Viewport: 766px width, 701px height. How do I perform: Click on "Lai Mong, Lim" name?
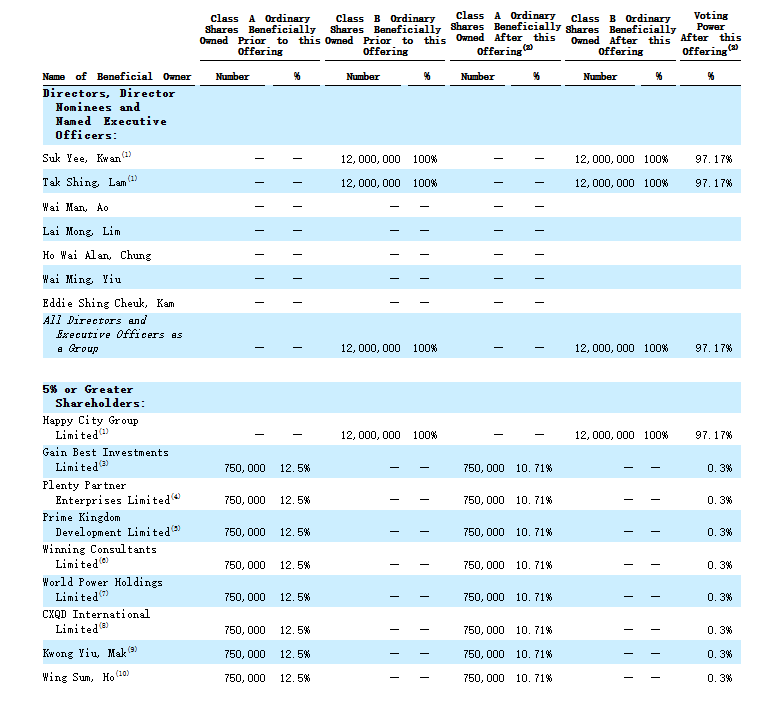(82, 231)
